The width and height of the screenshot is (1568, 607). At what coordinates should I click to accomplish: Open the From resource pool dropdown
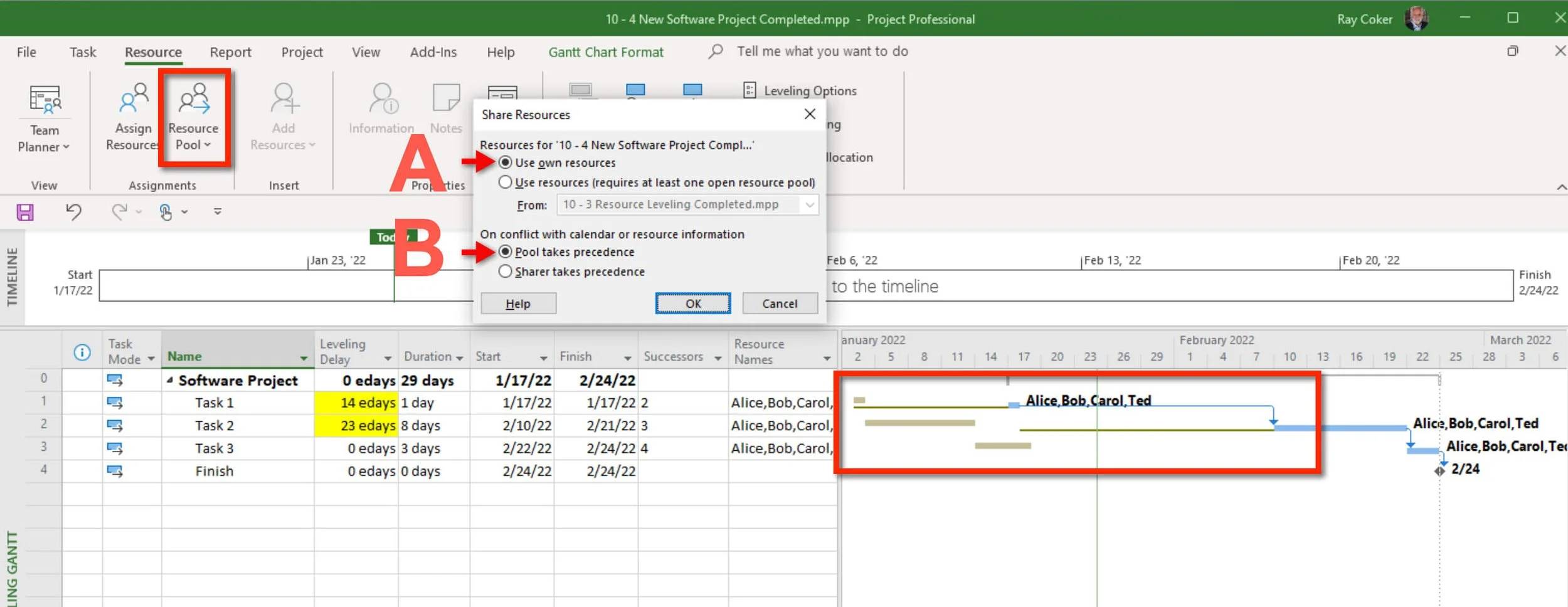809,204
